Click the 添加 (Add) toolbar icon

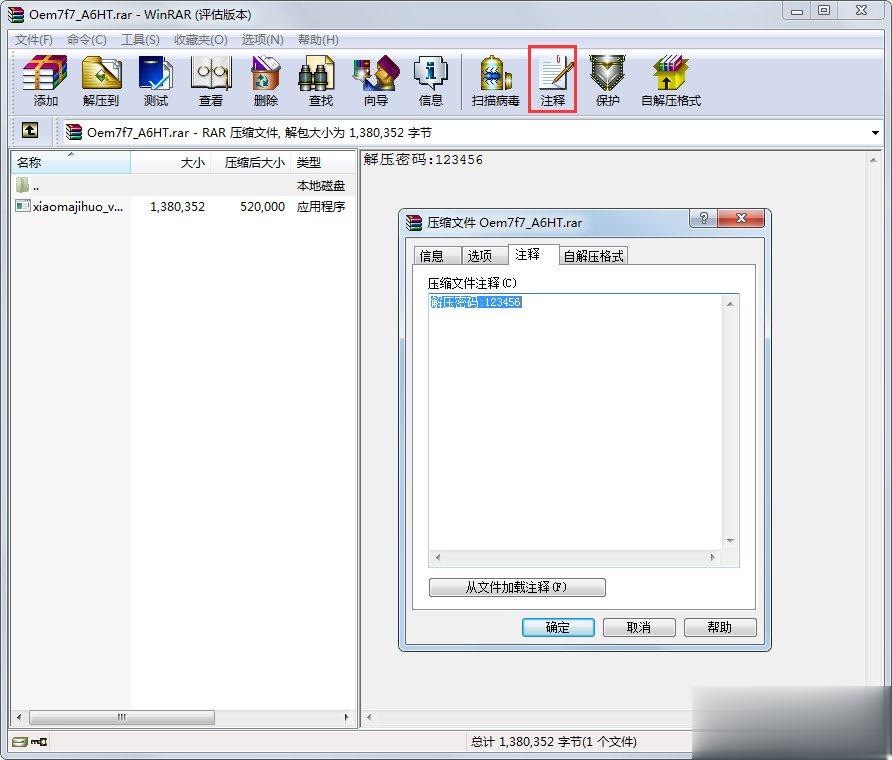click(45, 80)
